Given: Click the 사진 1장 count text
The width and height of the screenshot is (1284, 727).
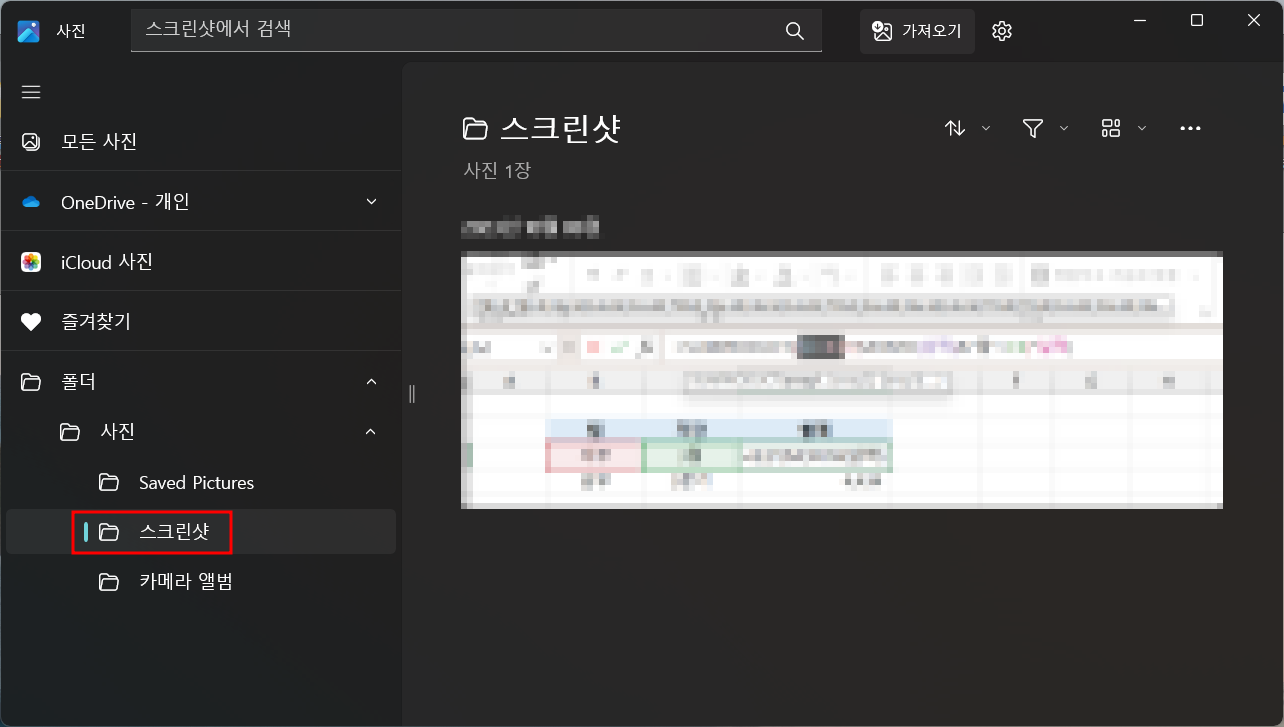Looking at the screenshot, I should (497, 171).
